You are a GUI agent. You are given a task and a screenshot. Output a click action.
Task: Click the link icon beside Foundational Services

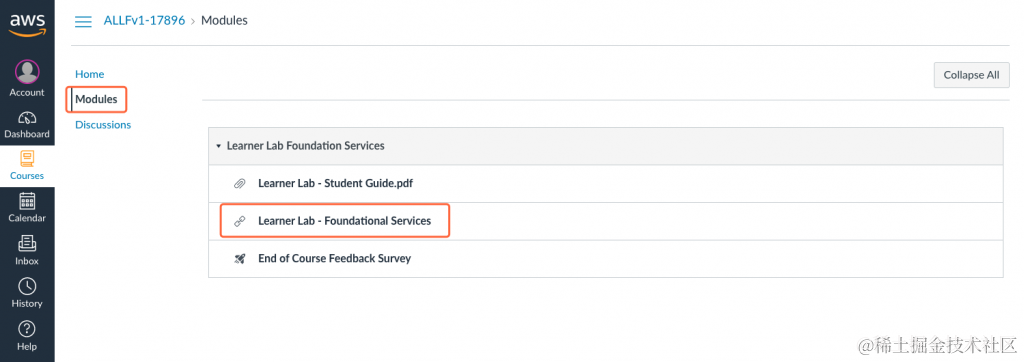click(240, 222)
